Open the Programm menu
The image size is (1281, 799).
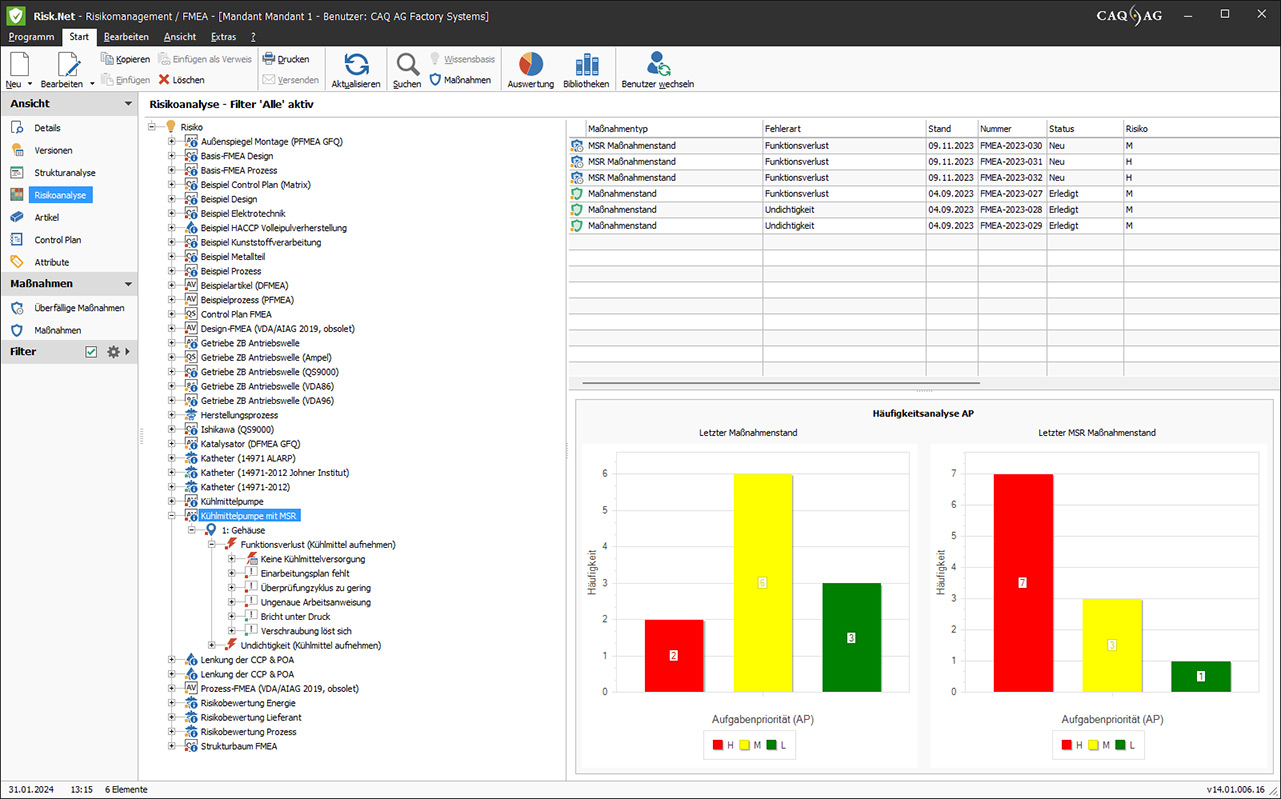pyautogui.click(x=31, y=37)
